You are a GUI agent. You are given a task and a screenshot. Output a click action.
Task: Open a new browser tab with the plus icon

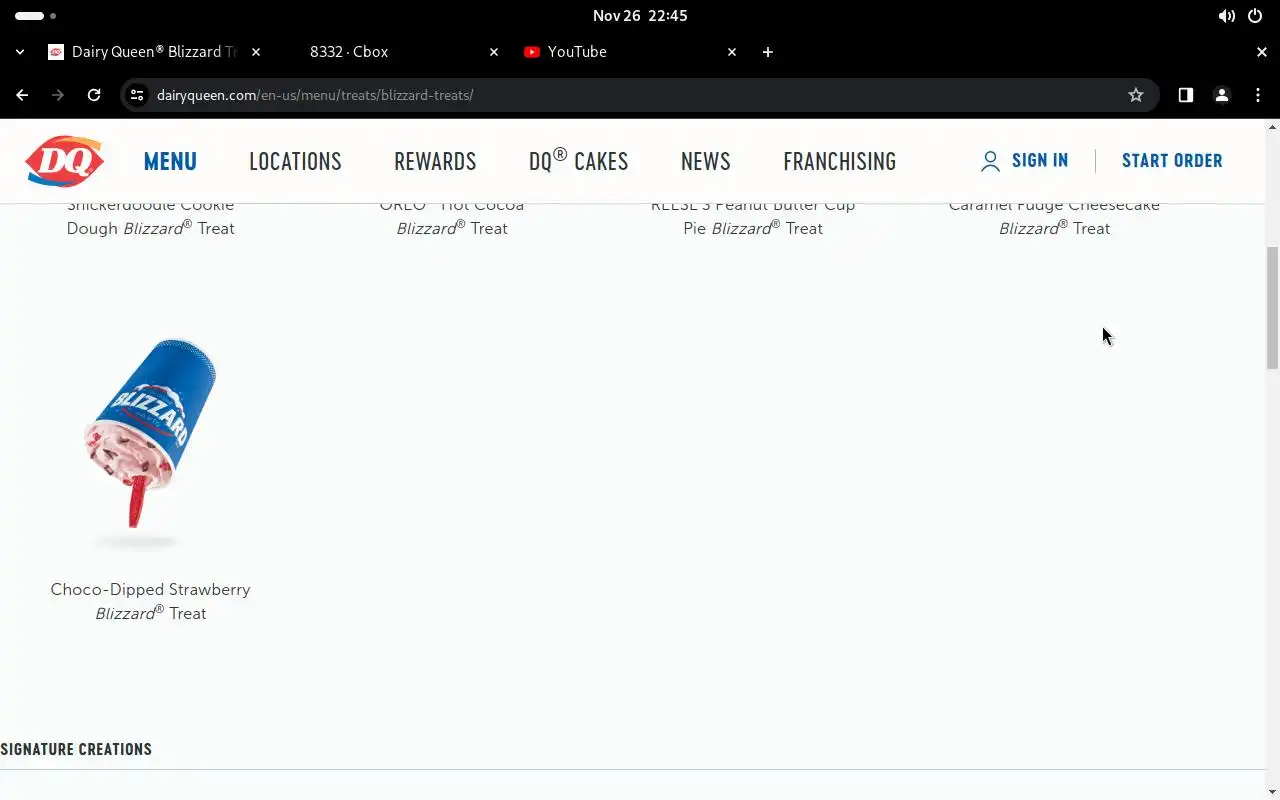click(768, 52)
